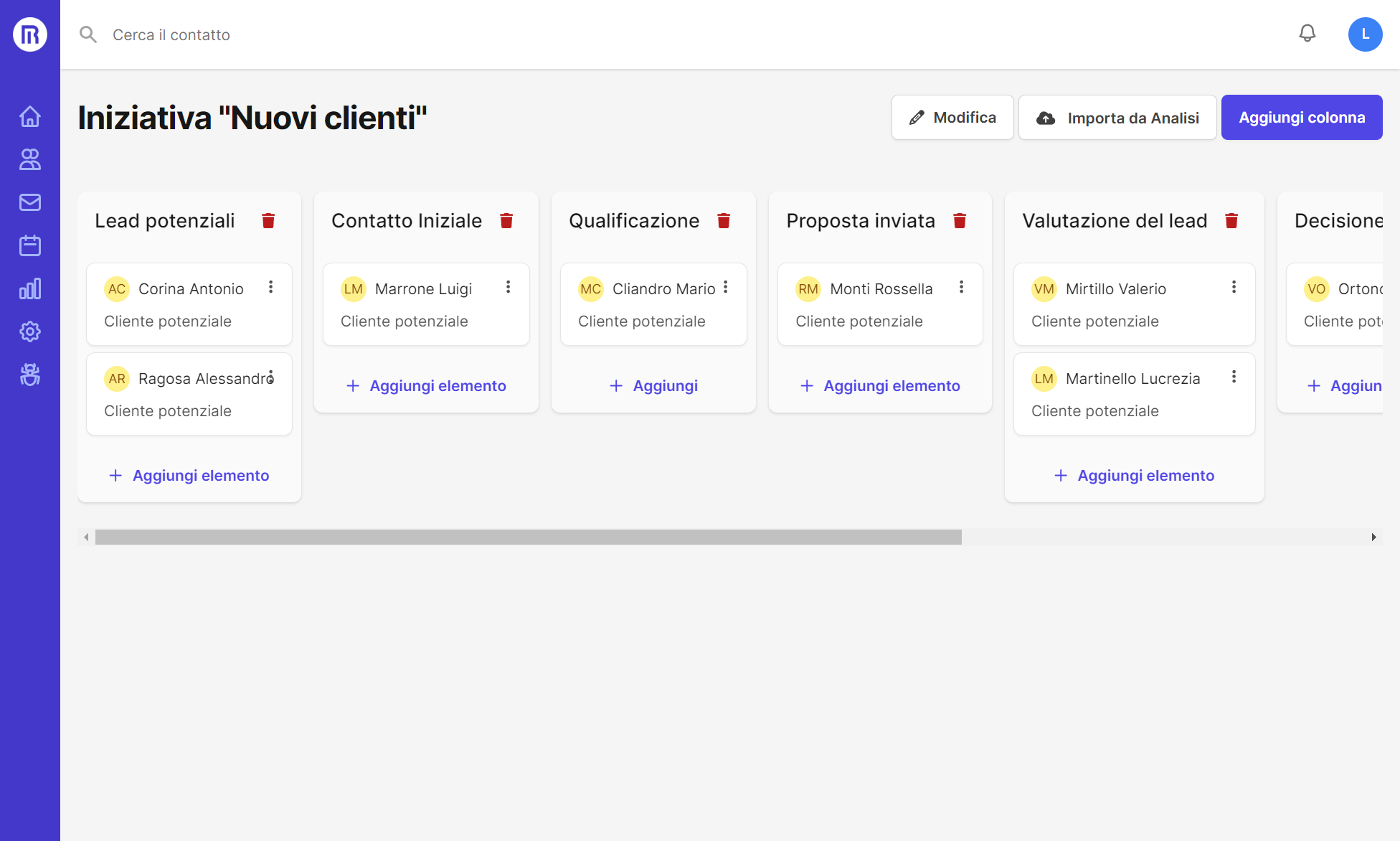Click the bug report icon in the sidebar

point(30,375)
